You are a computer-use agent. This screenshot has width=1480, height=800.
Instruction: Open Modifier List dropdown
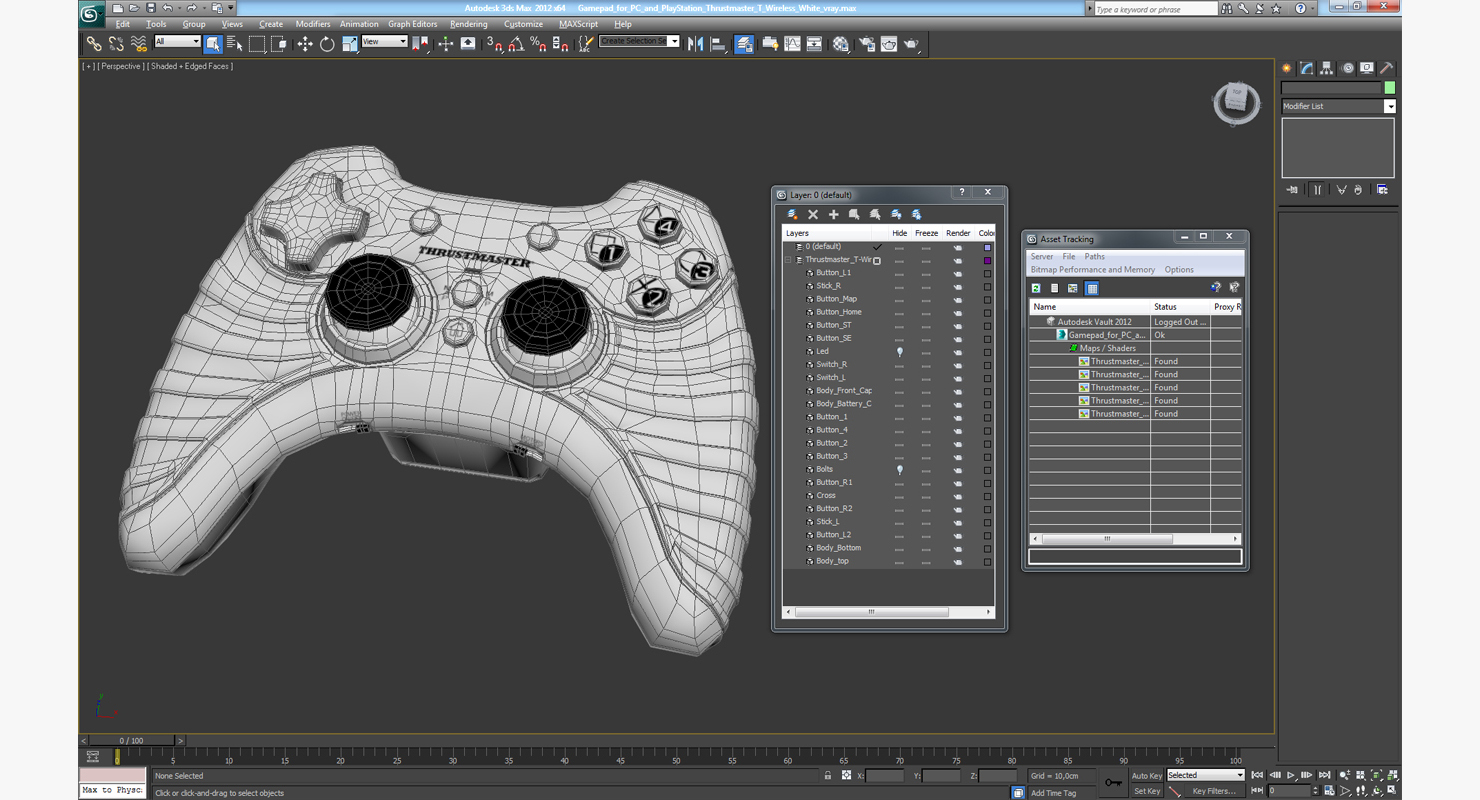pyautogui.click(x=1338, y=106)
